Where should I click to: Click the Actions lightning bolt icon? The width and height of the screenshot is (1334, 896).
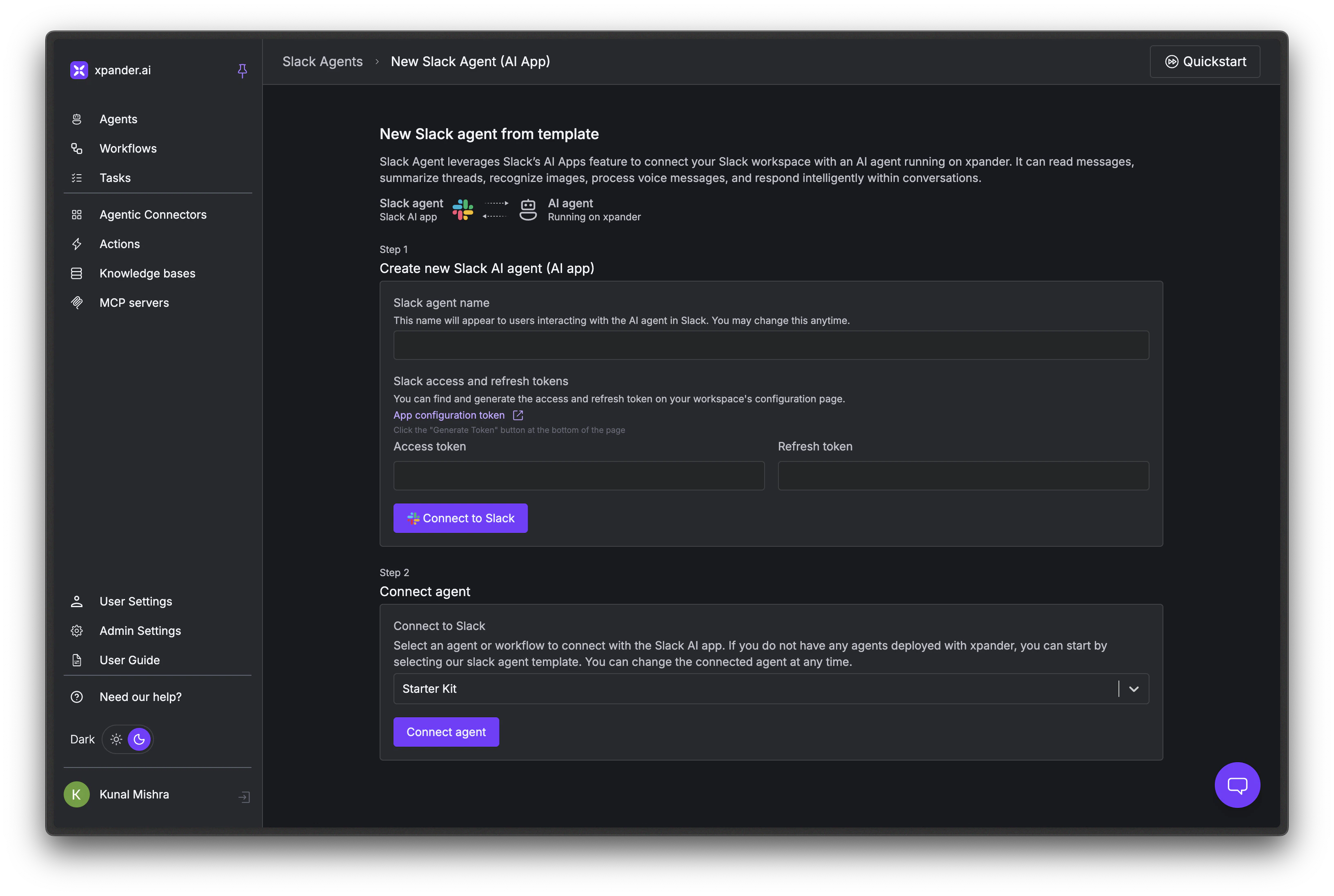pyautogui.click(x=77, y=244)
